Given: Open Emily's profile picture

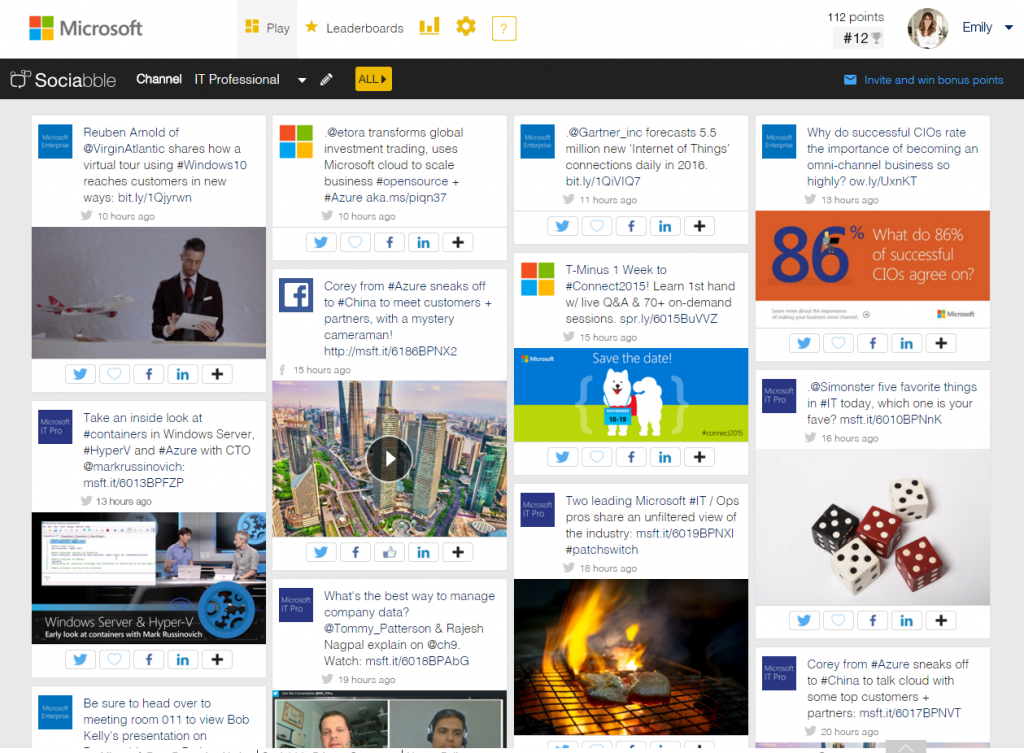Looking at the screenshot, I should coord(927,28).
